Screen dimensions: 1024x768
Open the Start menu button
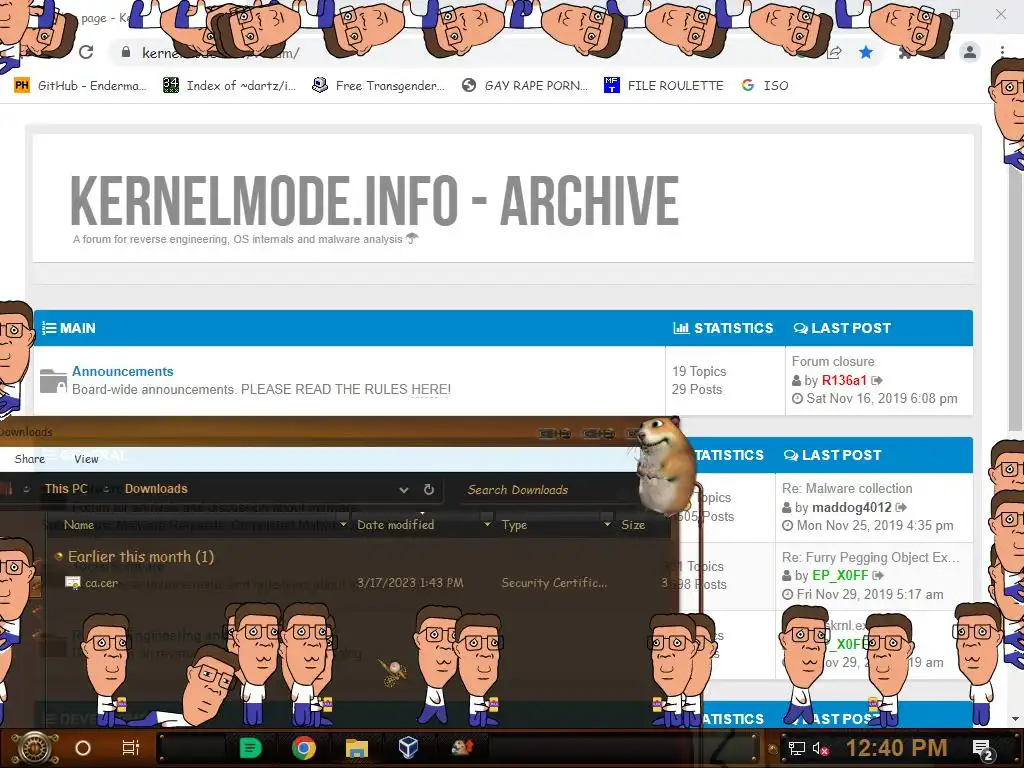pos(35,748)
